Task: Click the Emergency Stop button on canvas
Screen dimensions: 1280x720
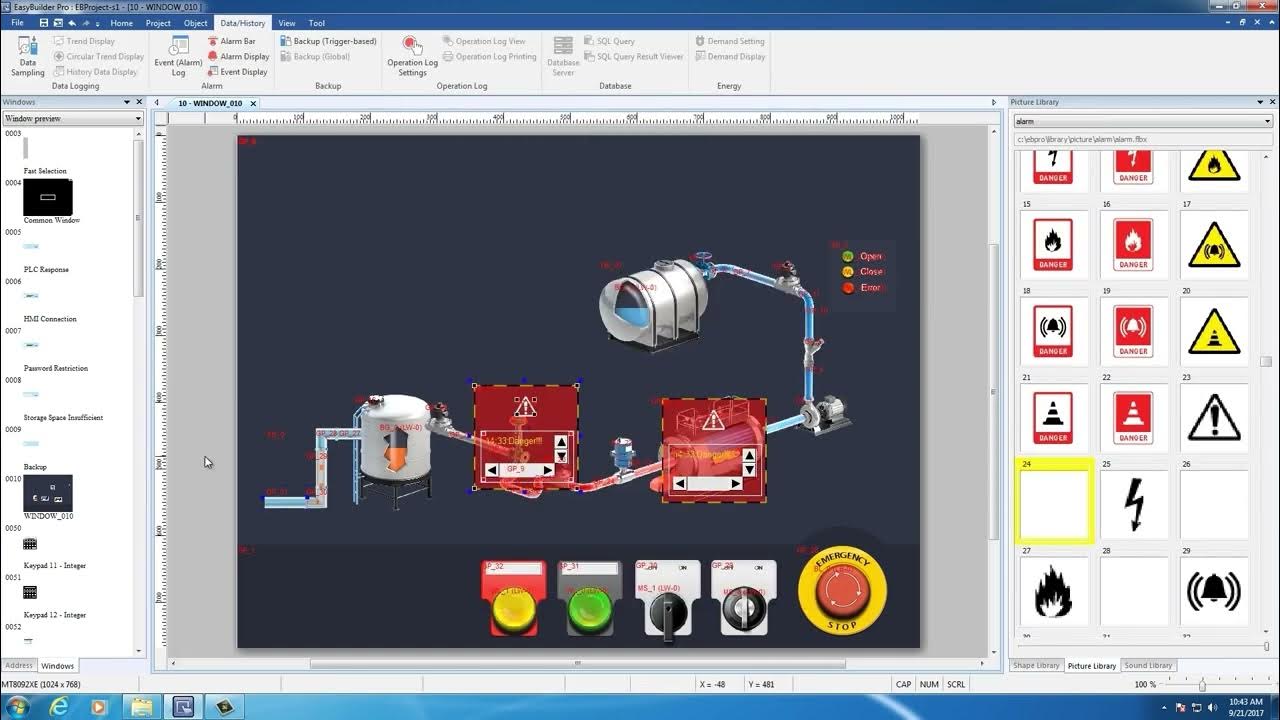Action: click(842, 591)
